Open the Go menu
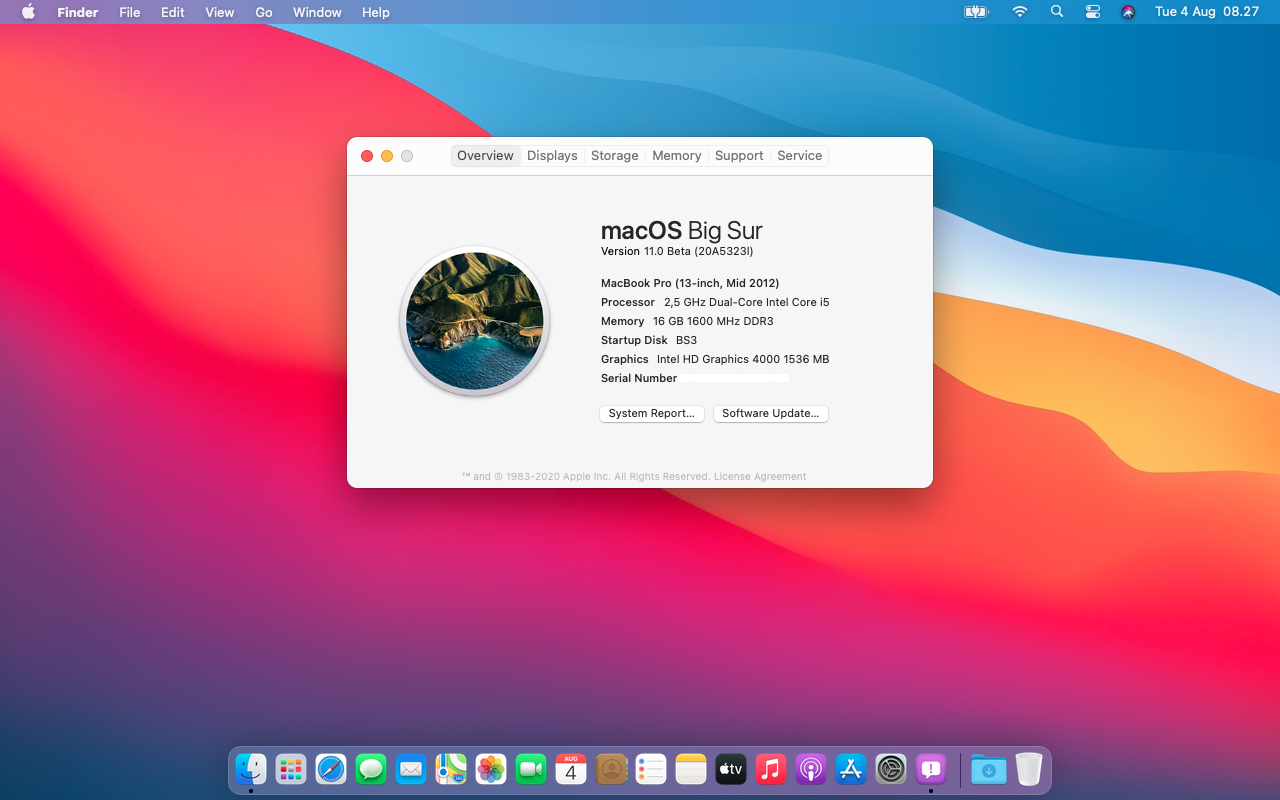 [x=264, y=12]
